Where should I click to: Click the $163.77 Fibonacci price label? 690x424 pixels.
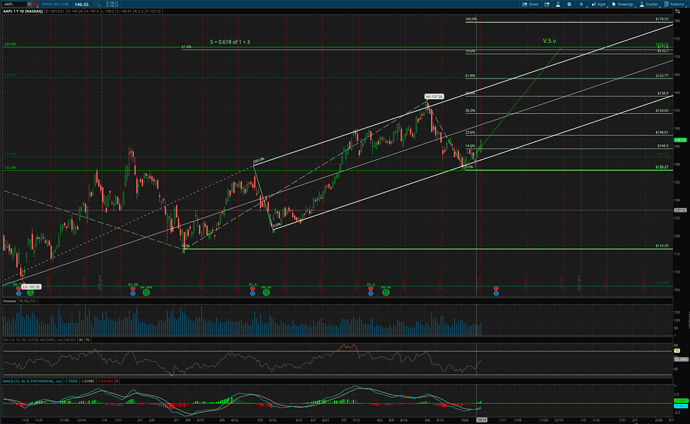point(661,76)
